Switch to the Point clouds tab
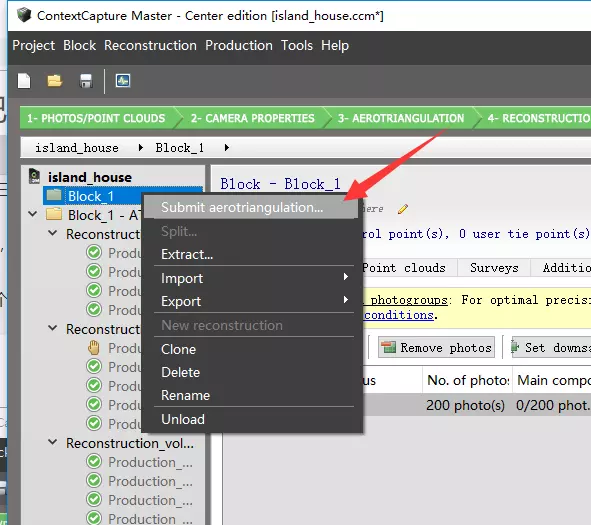591x525 pixels. tap(403, 268)
